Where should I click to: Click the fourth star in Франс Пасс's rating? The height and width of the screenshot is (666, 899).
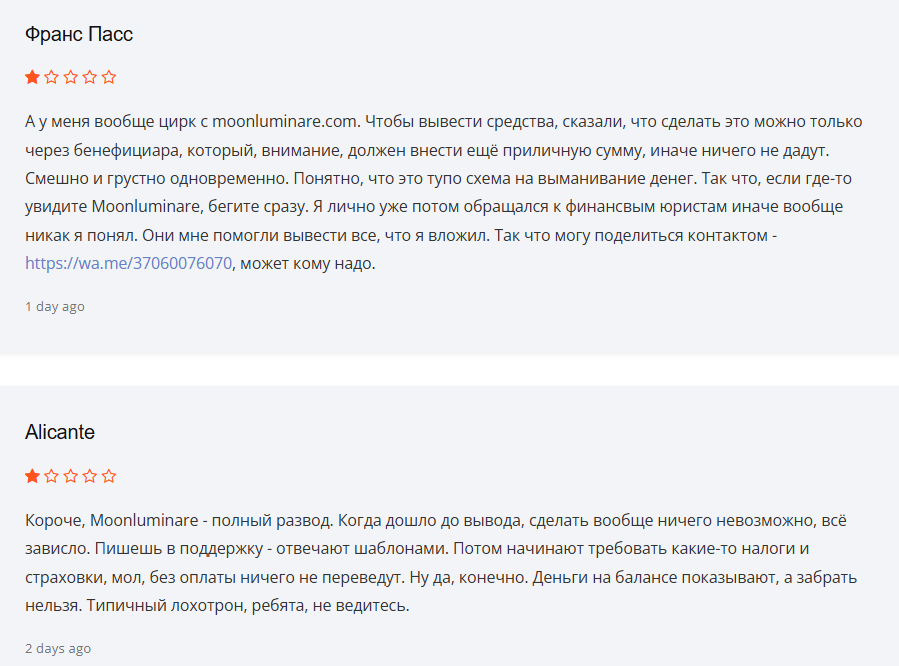90,77
